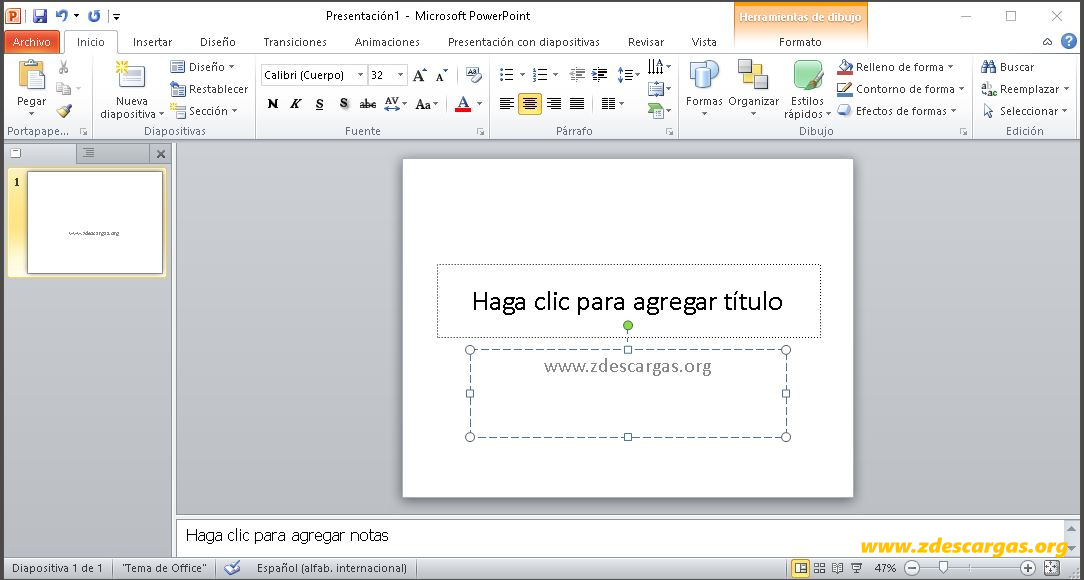Click the zoom slider handle

(942, 568)
